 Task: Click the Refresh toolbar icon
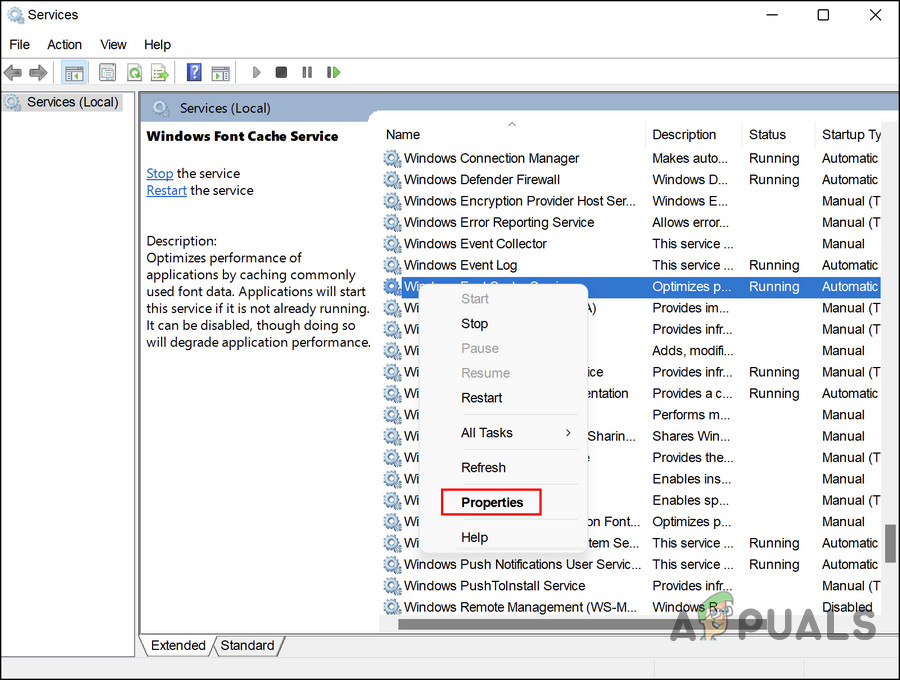point(133,73)
